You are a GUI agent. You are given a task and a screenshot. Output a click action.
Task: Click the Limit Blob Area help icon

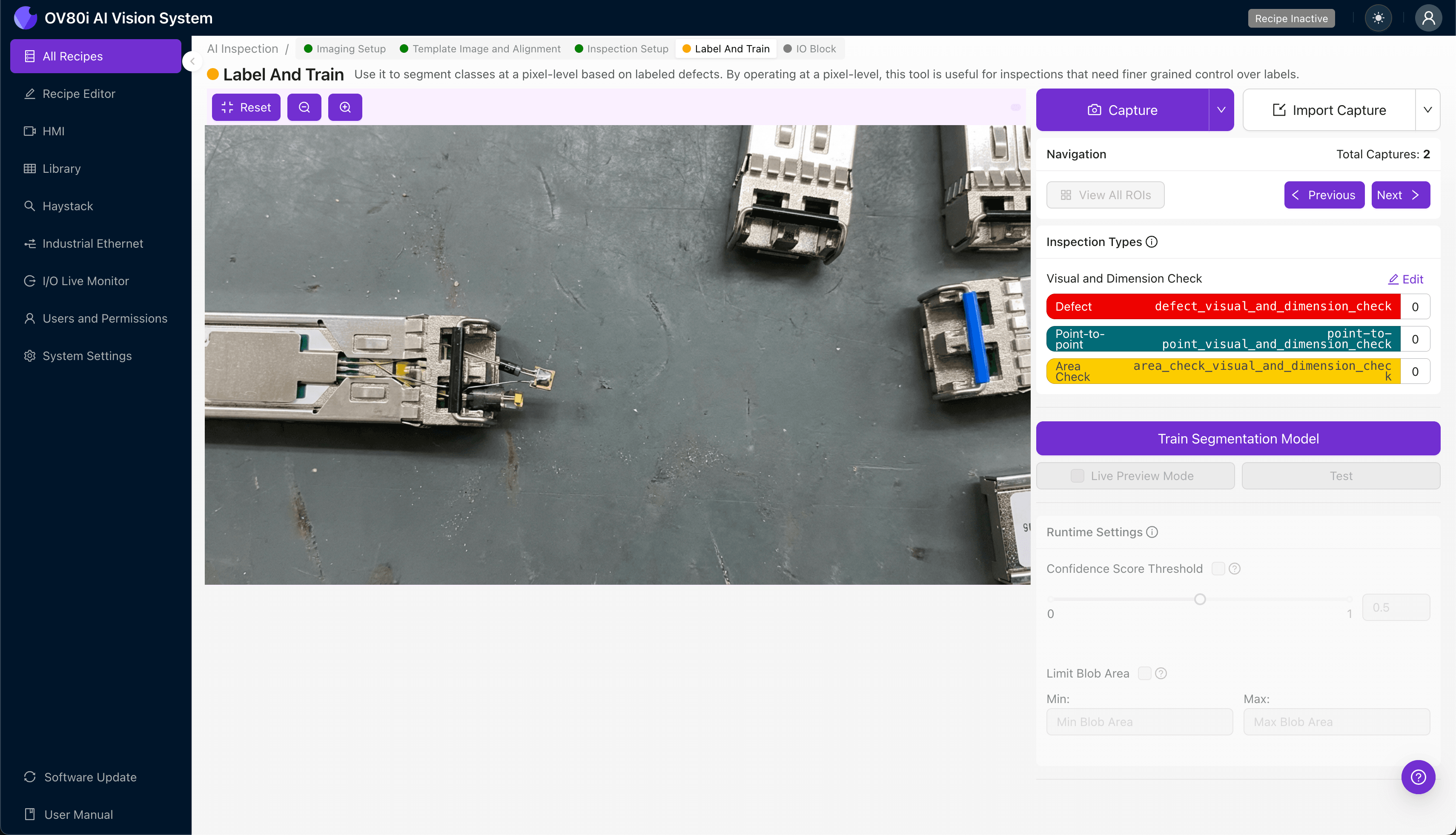[1161, 673]
